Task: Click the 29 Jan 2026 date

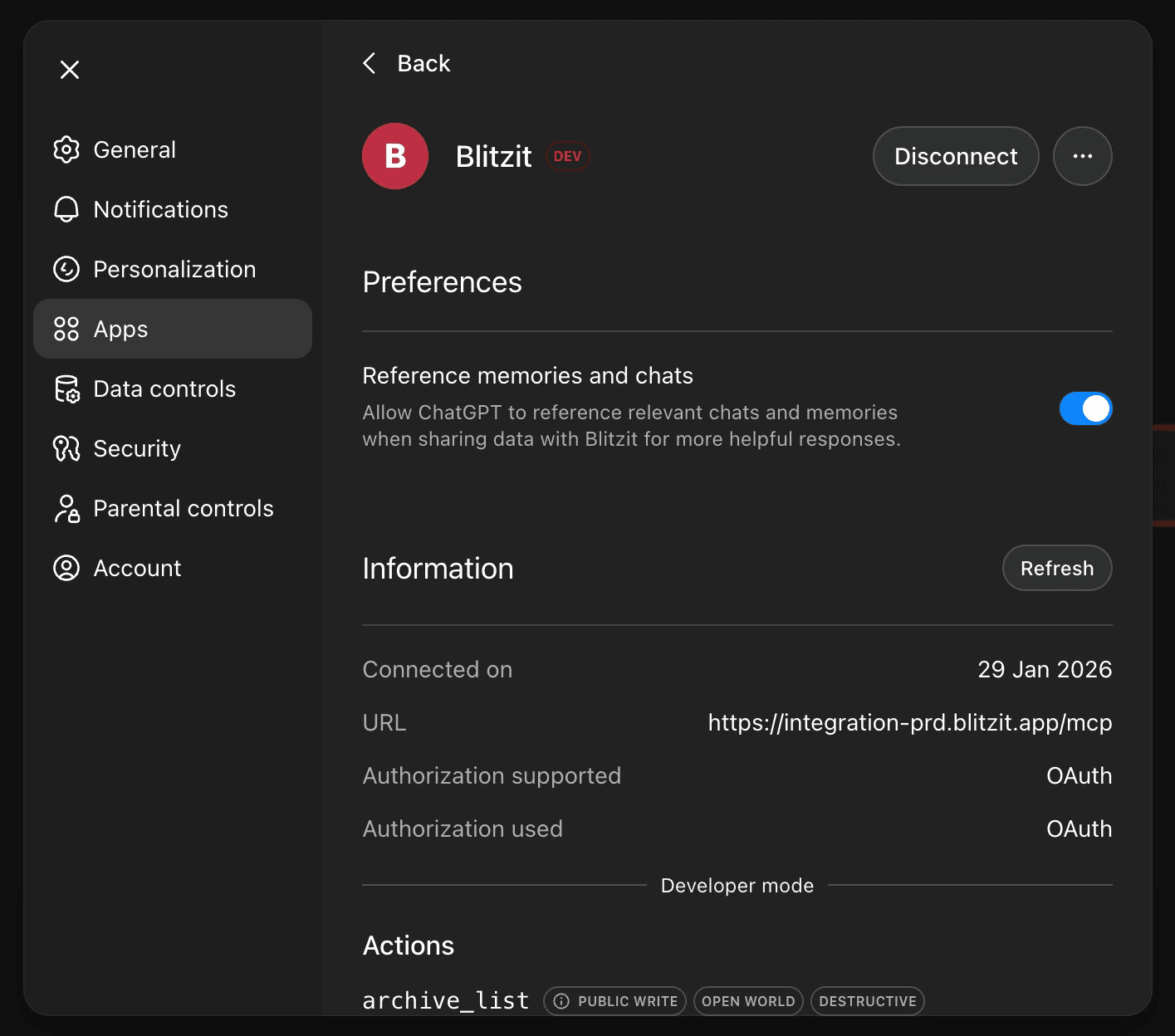Action: [1045, 669]
